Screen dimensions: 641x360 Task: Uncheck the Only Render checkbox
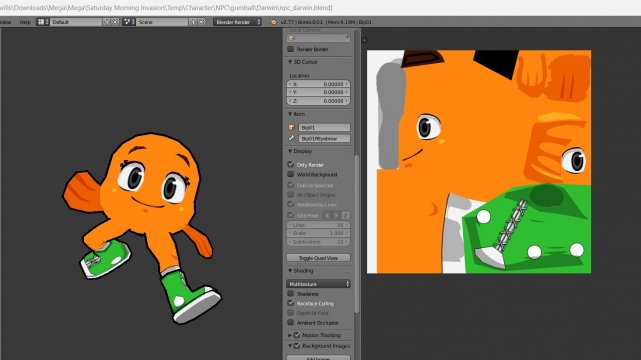click(x=291, y=164)
